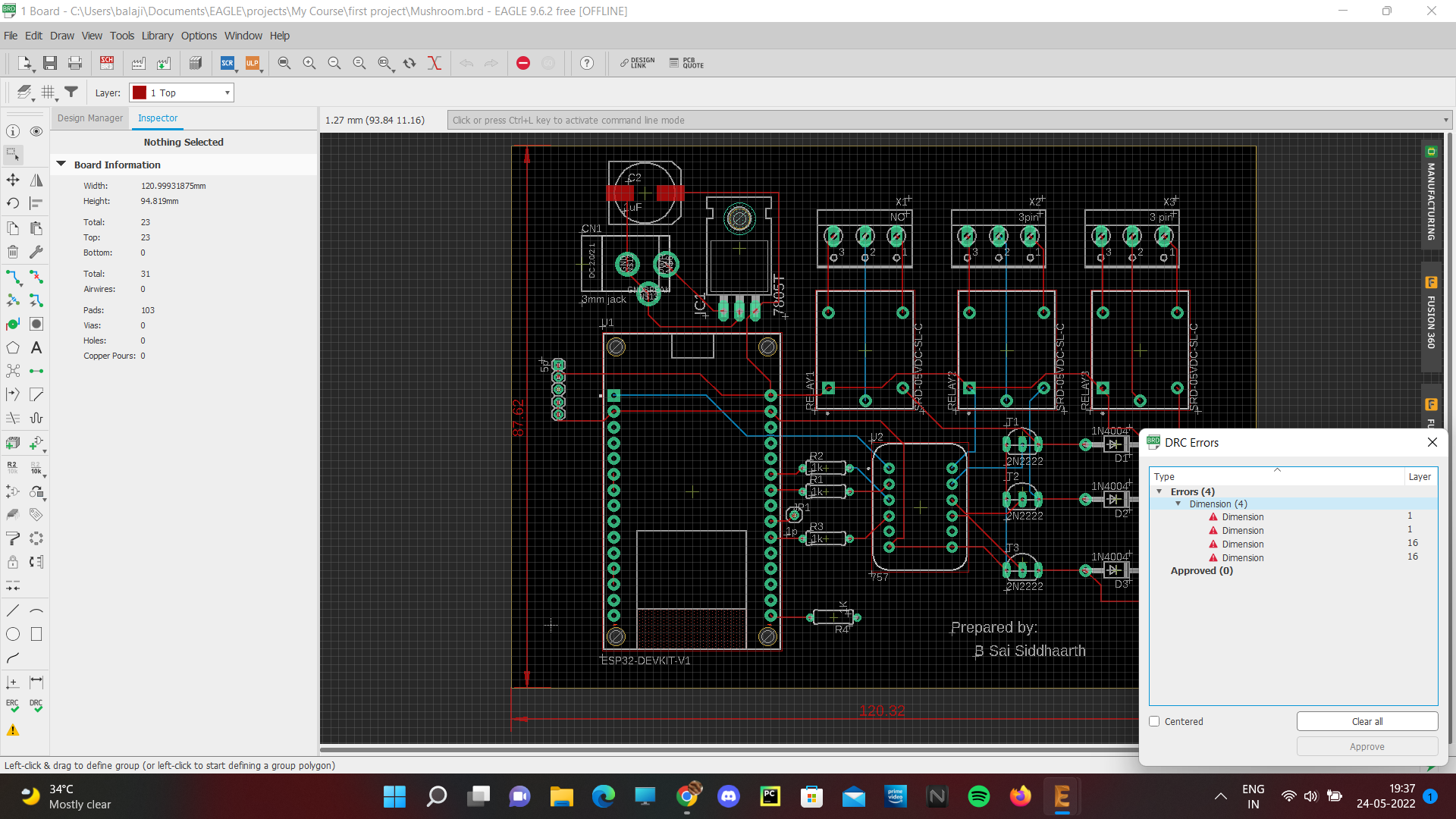This screenshot has height=819, width=1456.
Task: Collapse the Errors (4) tree node
Action: point(1159,491)
